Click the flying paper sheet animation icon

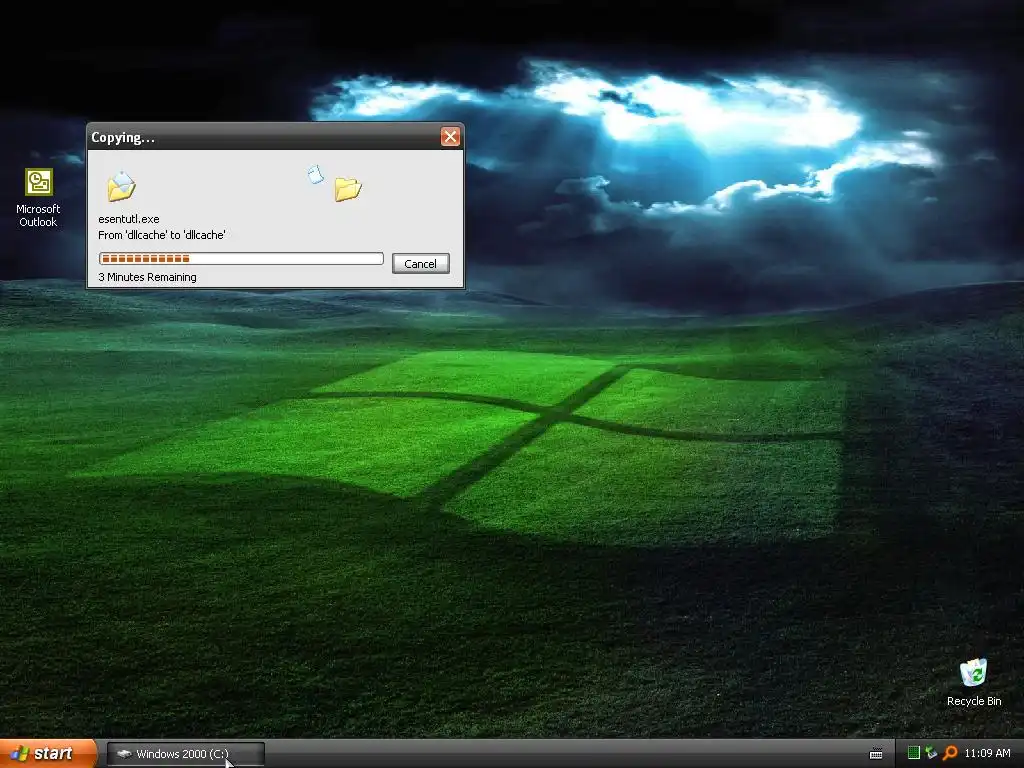click(x=315, y=174)
